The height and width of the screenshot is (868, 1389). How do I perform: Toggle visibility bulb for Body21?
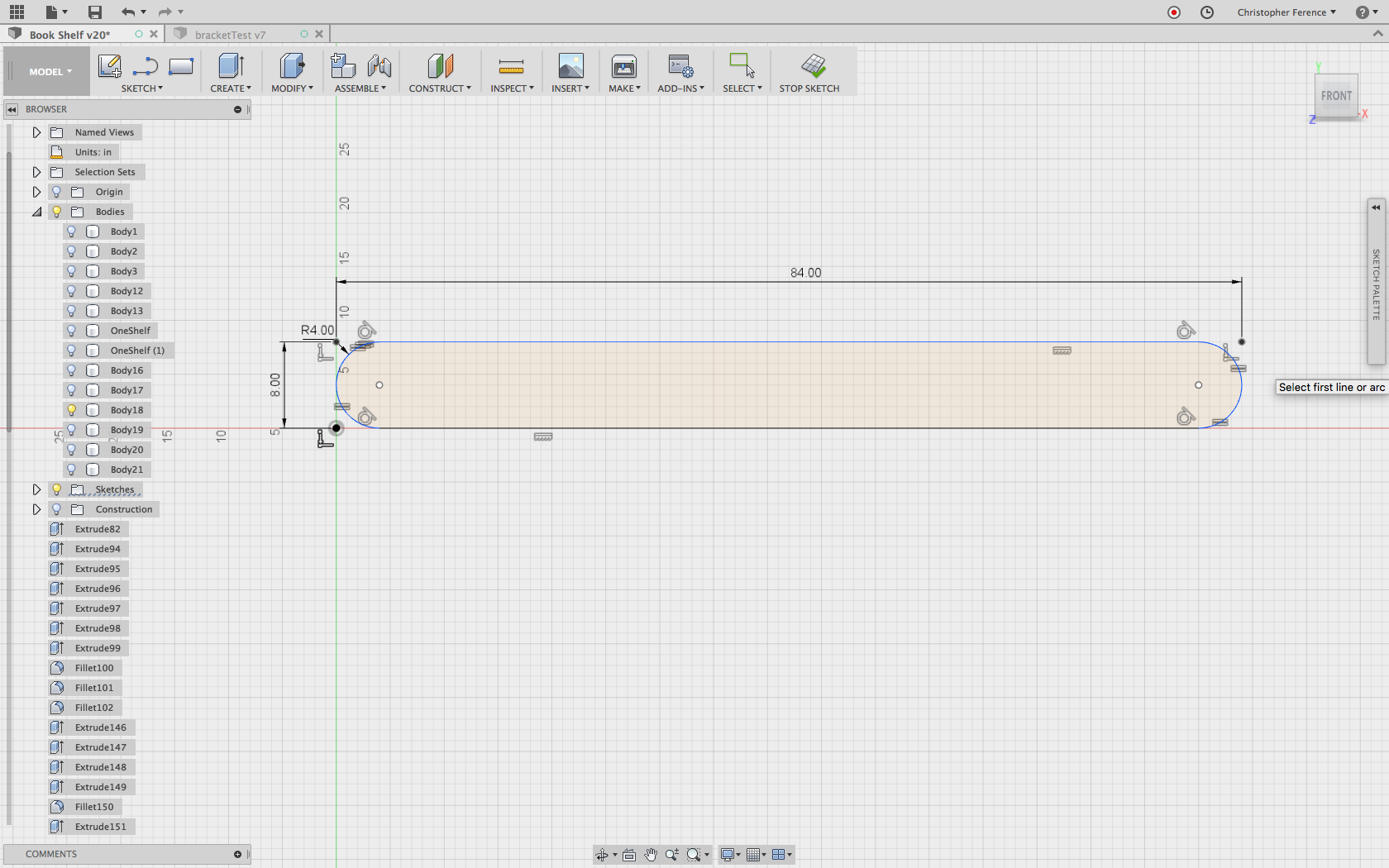pyautogui.click(x=71, y=470)
